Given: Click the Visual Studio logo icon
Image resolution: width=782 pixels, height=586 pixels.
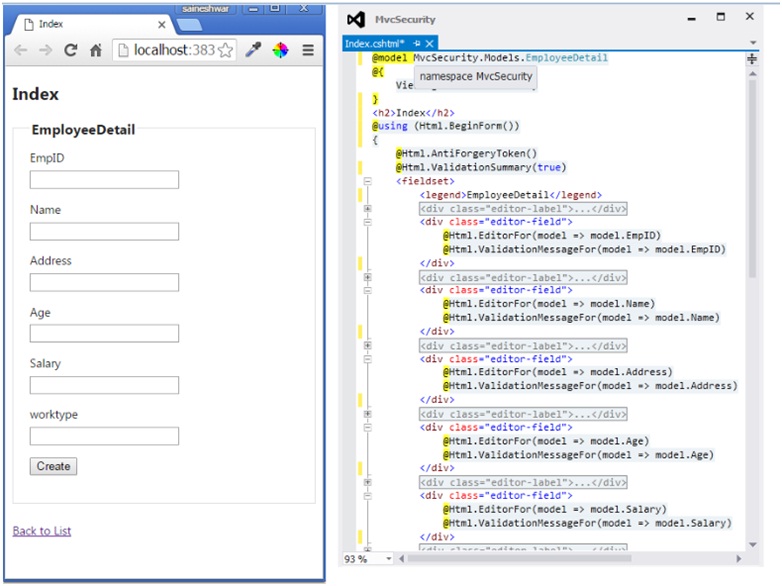Looking at the screenshot, I should pyautogui.click(x=356, y=19).
